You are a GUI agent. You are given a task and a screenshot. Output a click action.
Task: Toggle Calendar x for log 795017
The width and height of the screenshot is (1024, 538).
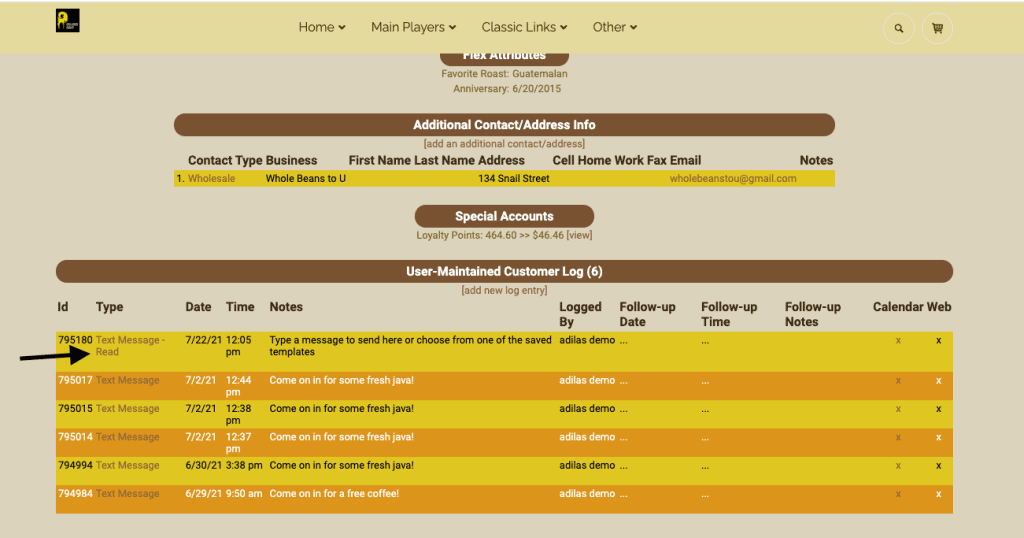898,381
